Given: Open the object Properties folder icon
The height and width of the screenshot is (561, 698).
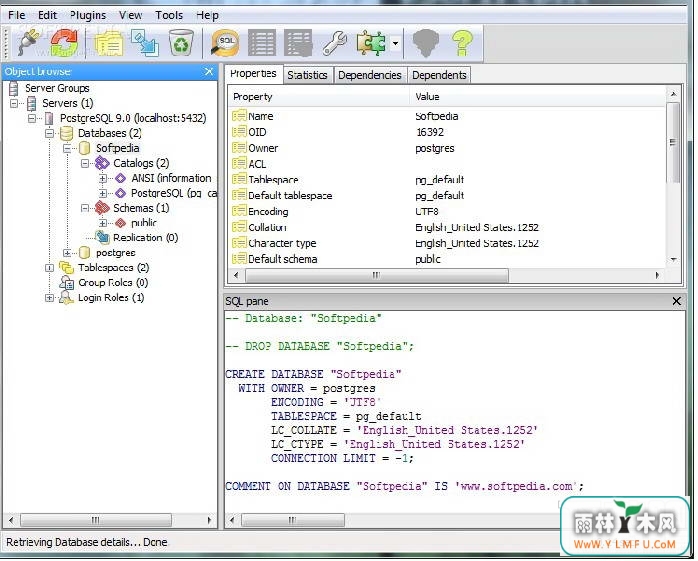Looking at the screenshot, I should pos(109,43).
